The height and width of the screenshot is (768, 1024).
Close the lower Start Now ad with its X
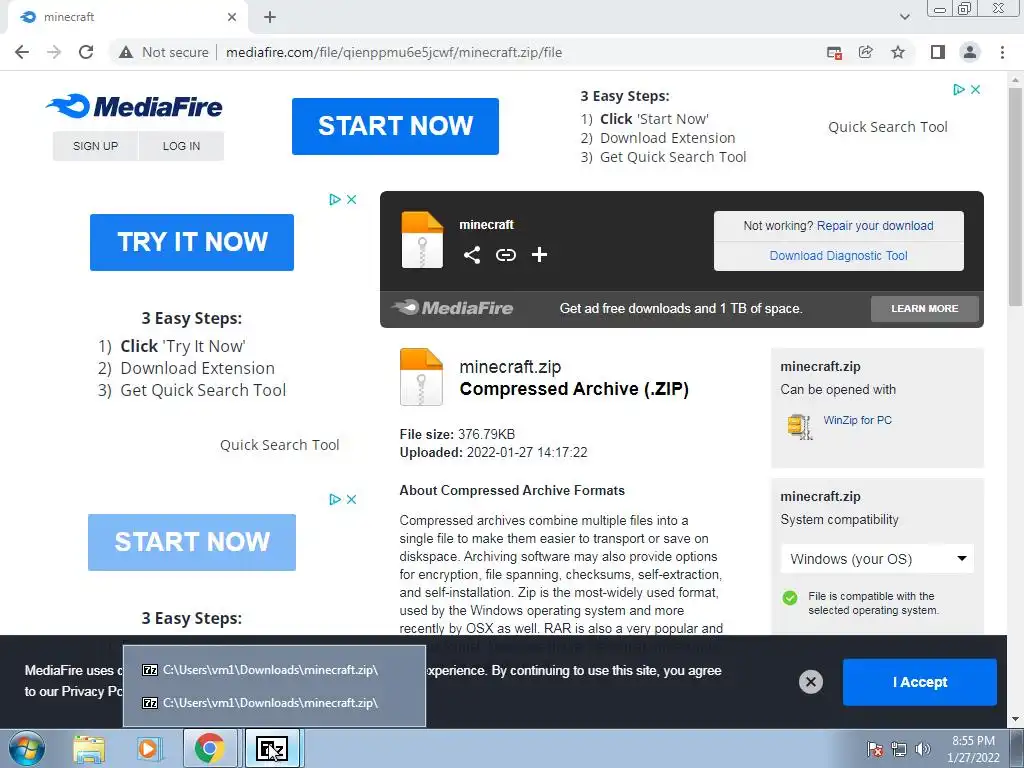(x=351, y=499)
